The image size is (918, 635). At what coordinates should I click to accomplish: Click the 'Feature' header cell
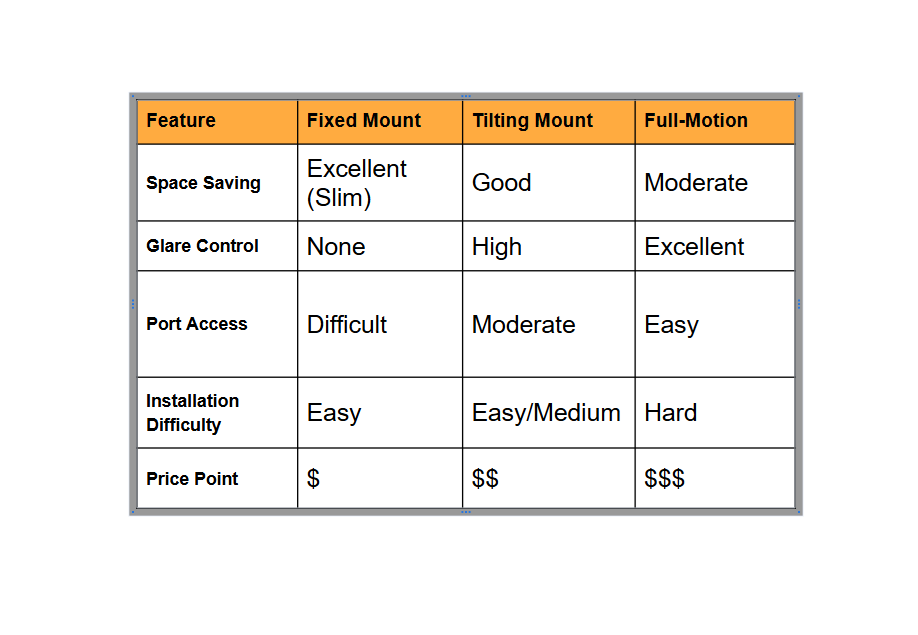click(x=217, y=122)
